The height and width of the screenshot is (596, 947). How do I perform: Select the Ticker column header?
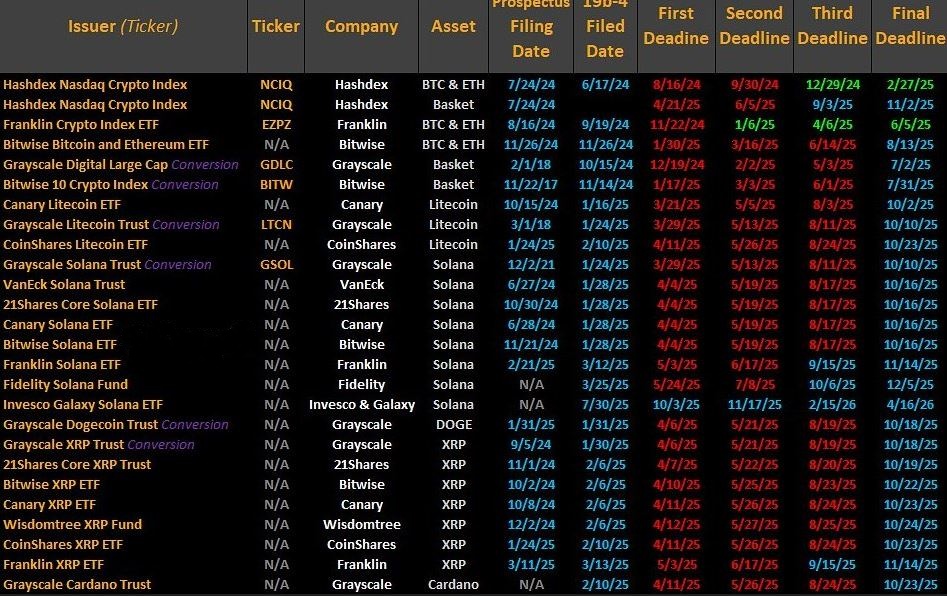point(276,27)
